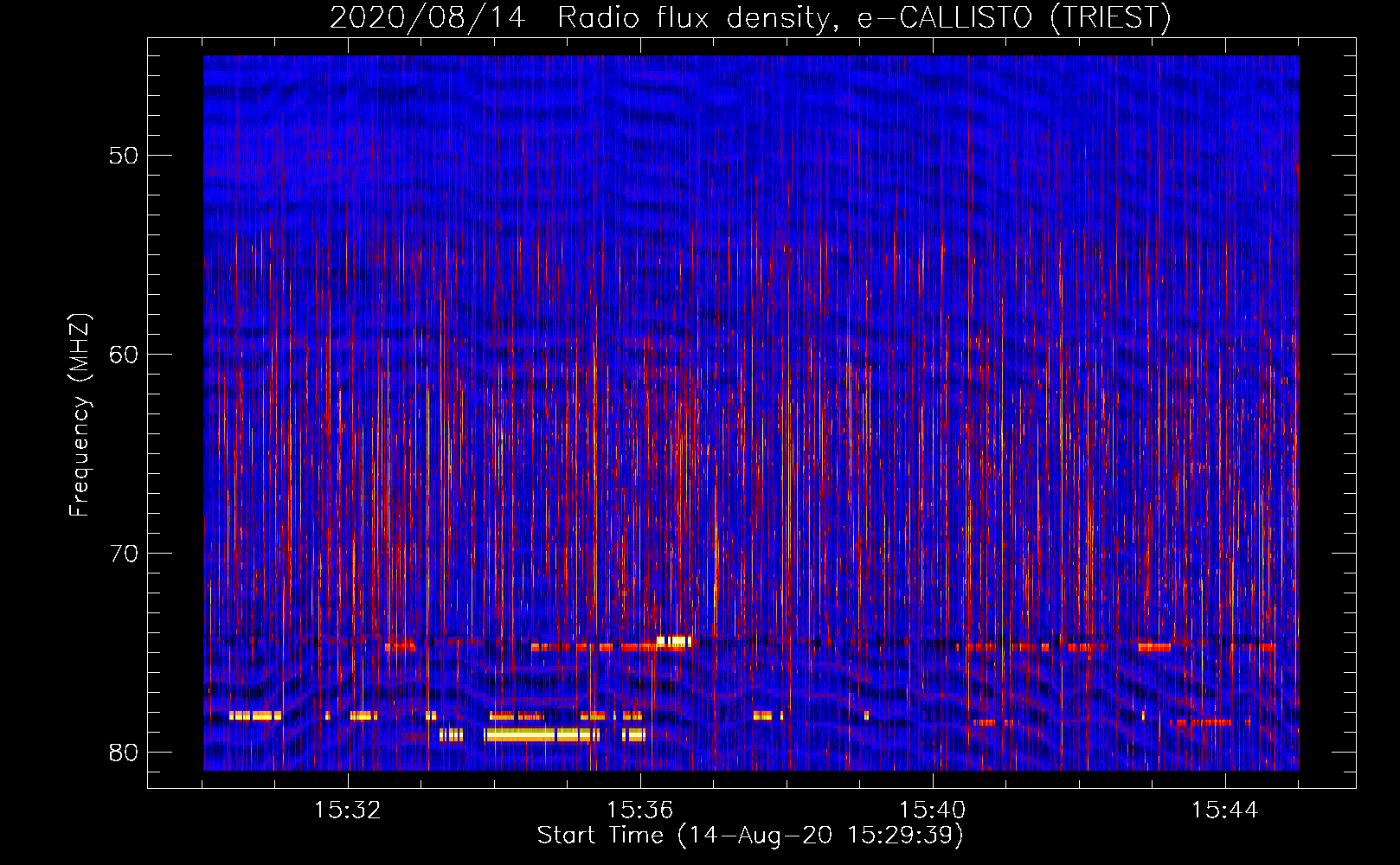Image resolution: width=1400 pixels, height=865 pixels.
Task: Click the 15:36 time tick label
Action: [x=640, y=810]
